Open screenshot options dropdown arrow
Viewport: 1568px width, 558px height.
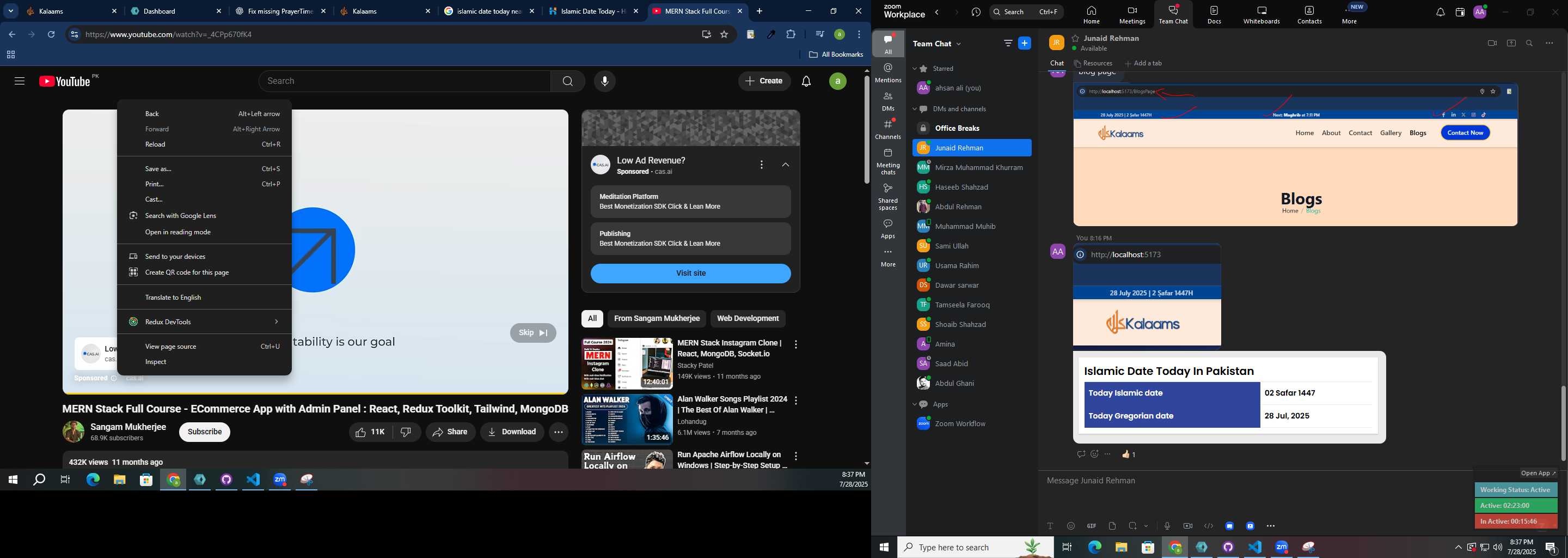[1147, 526]
